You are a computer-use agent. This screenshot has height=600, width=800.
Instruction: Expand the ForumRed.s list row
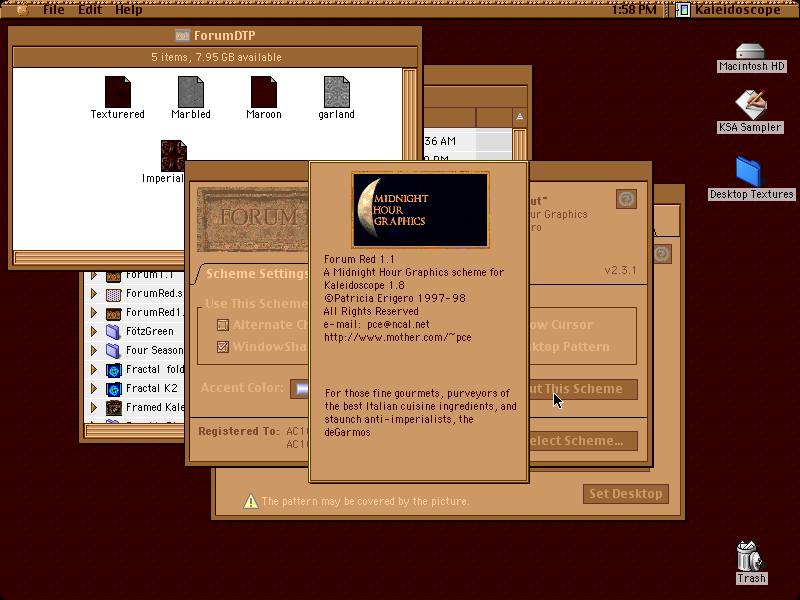(x=94, y=293)
